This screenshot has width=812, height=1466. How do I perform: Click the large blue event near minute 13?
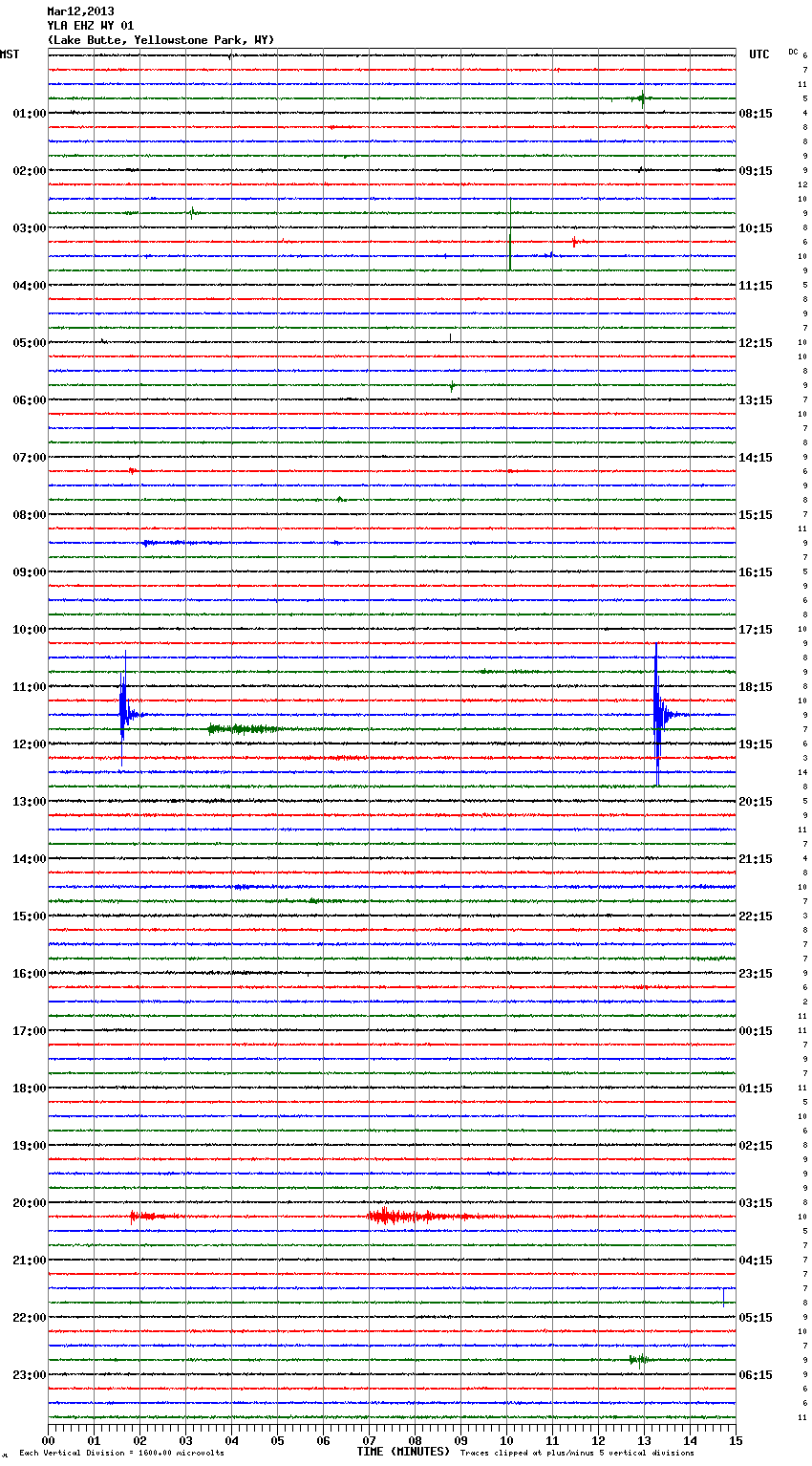[658, 714]
